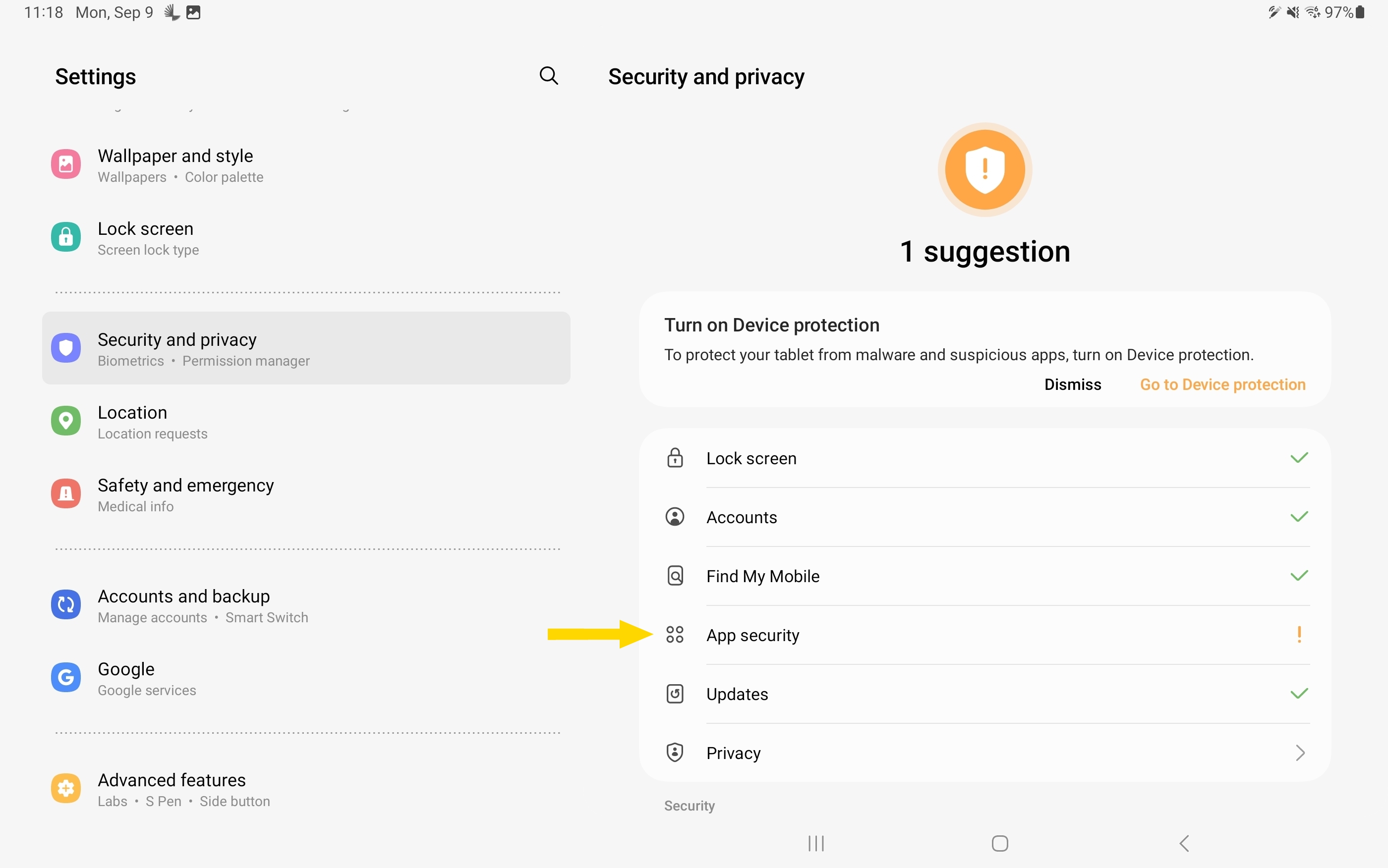Tap the green Lock screen settings icon
Screen dimensions: 1388x868
click(66, 237)
